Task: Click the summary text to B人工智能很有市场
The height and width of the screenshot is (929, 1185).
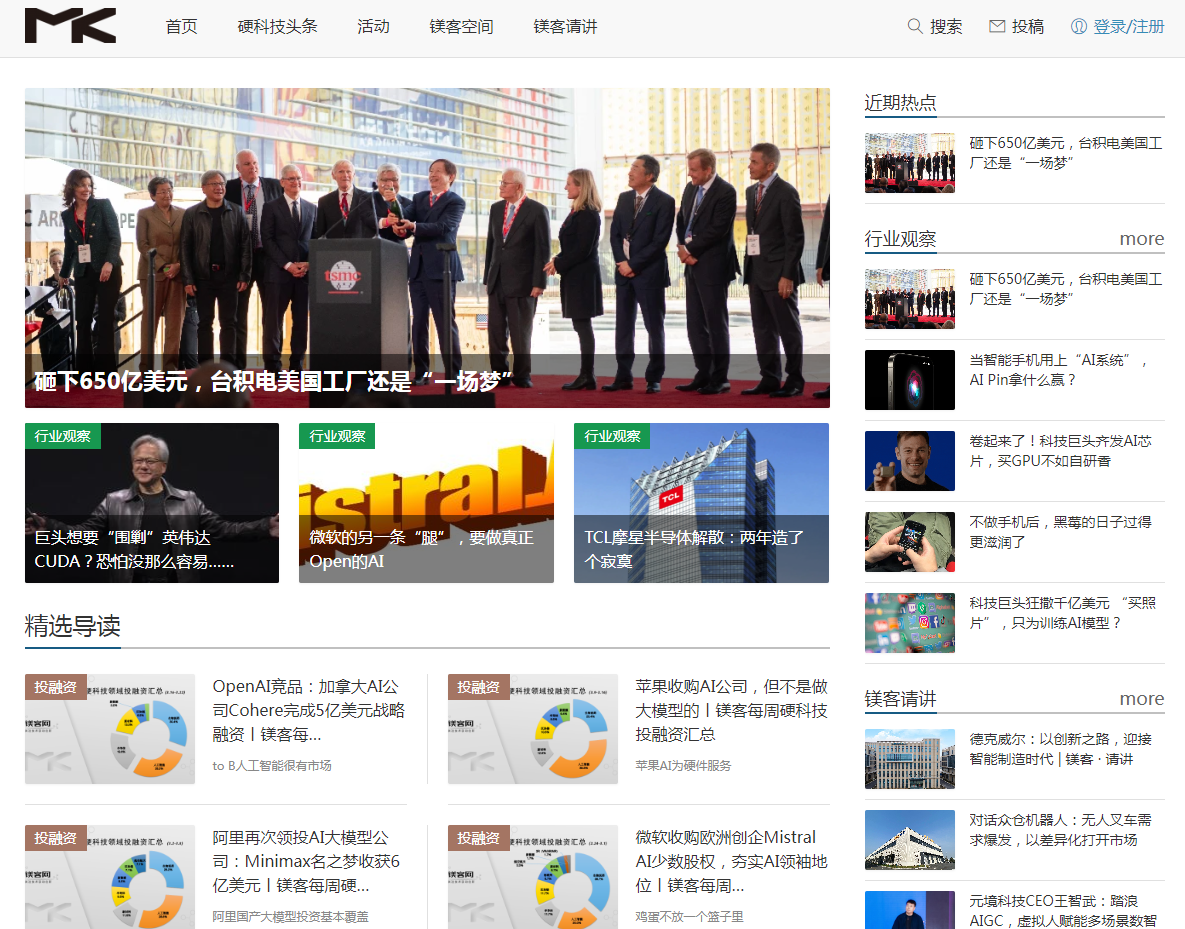Action: [x=272, y=766]
